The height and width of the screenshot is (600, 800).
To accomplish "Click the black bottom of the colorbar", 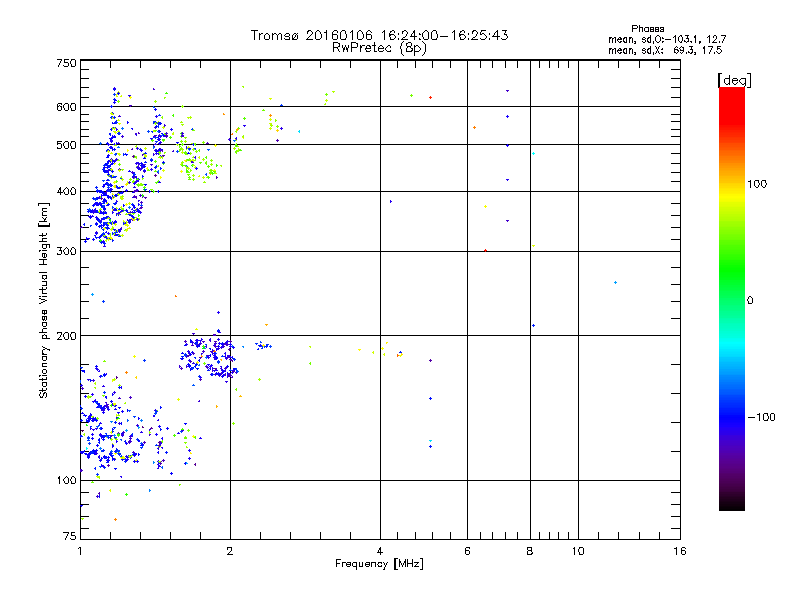I will click(732, 503).
